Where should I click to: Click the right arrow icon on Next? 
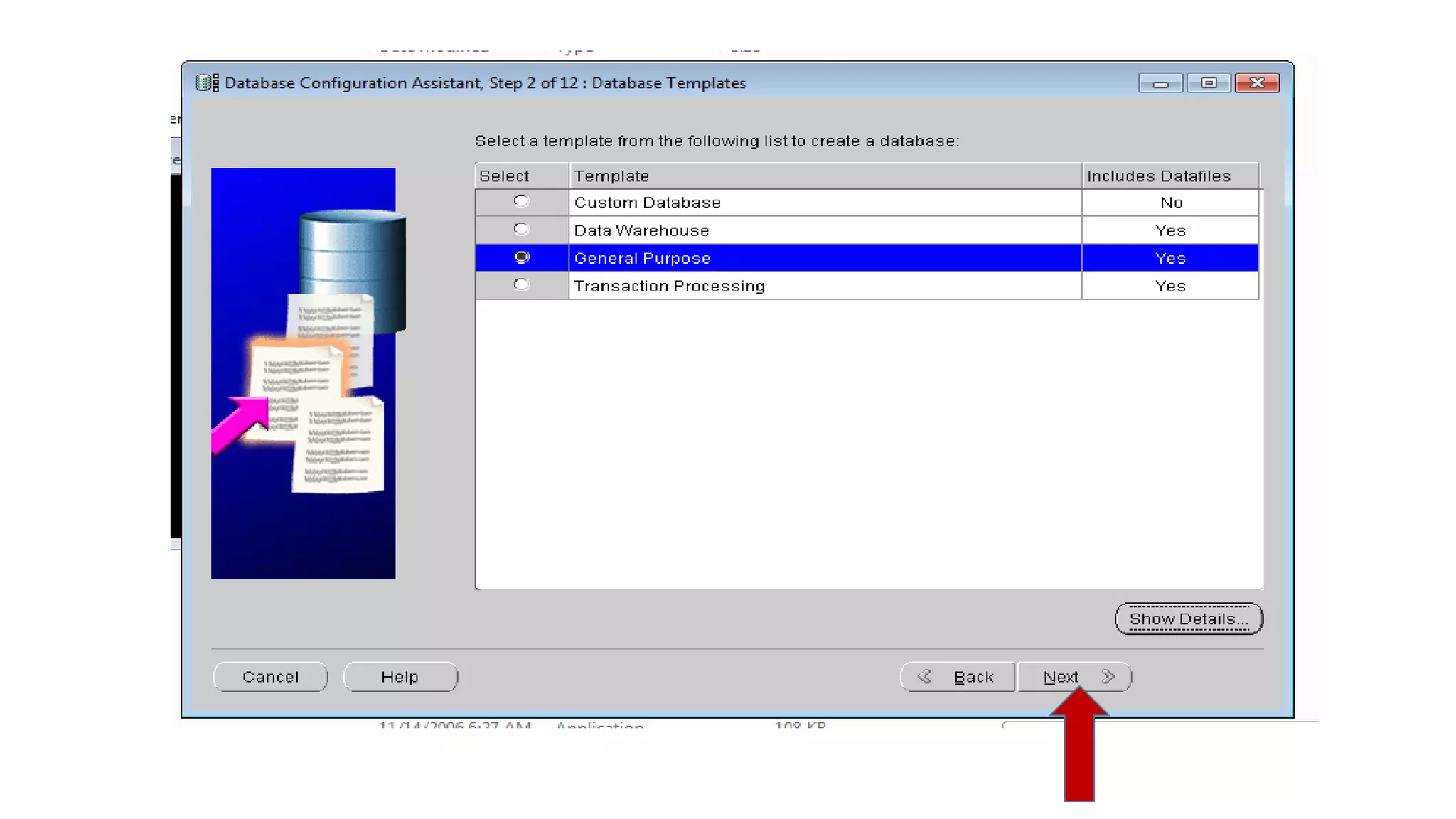point(1108,676)
